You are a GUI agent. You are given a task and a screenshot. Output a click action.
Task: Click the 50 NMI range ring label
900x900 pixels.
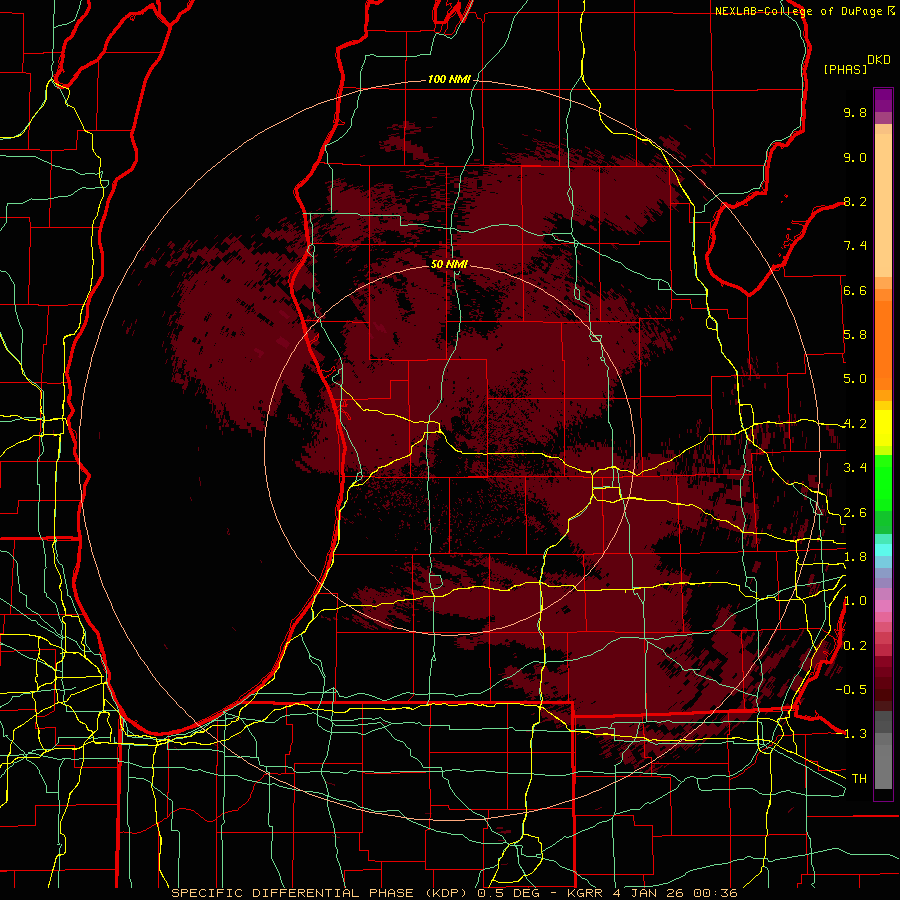click(449, 264)
